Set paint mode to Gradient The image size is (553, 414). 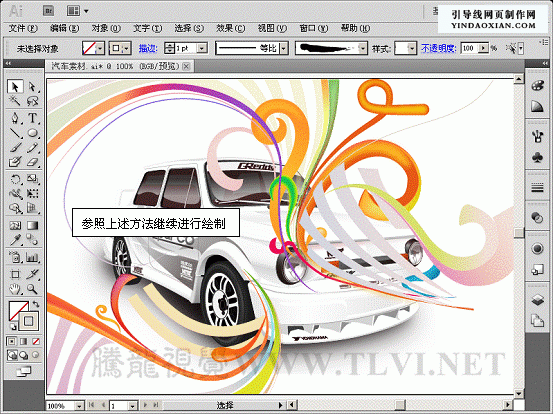point(24,341)
